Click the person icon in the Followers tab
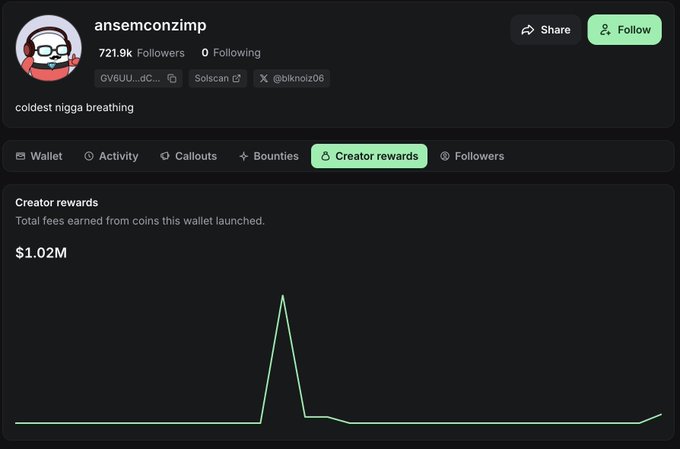The width and height of the screenshot is (680, 449). [x=445, y=156]
